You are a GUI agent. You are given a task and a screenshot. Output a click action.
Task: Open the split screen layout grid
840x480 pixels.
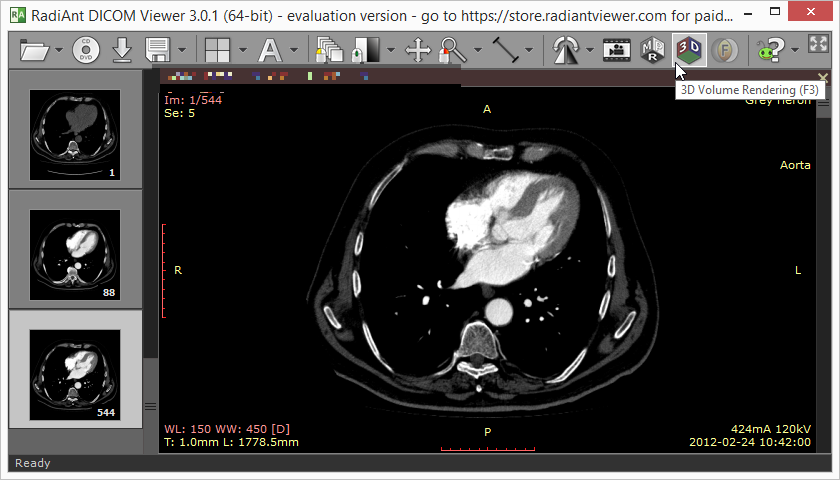click(218, 50)
